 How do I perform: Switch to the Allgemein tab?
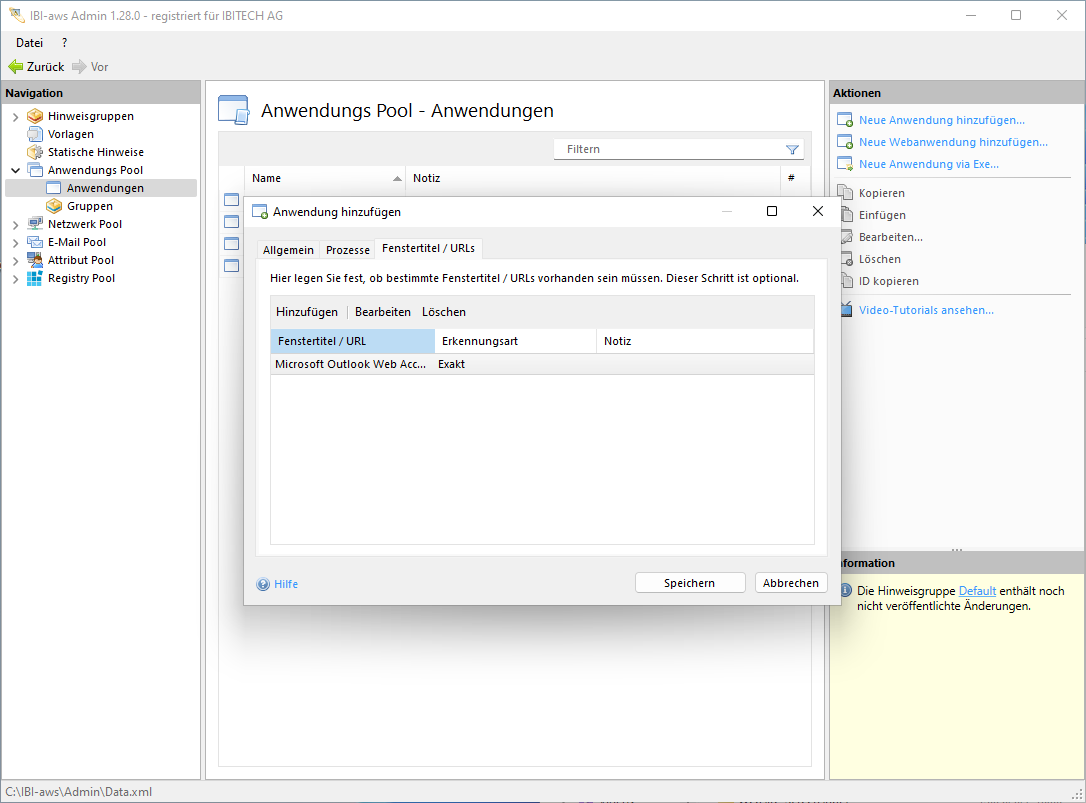click(x=288, y=250)
